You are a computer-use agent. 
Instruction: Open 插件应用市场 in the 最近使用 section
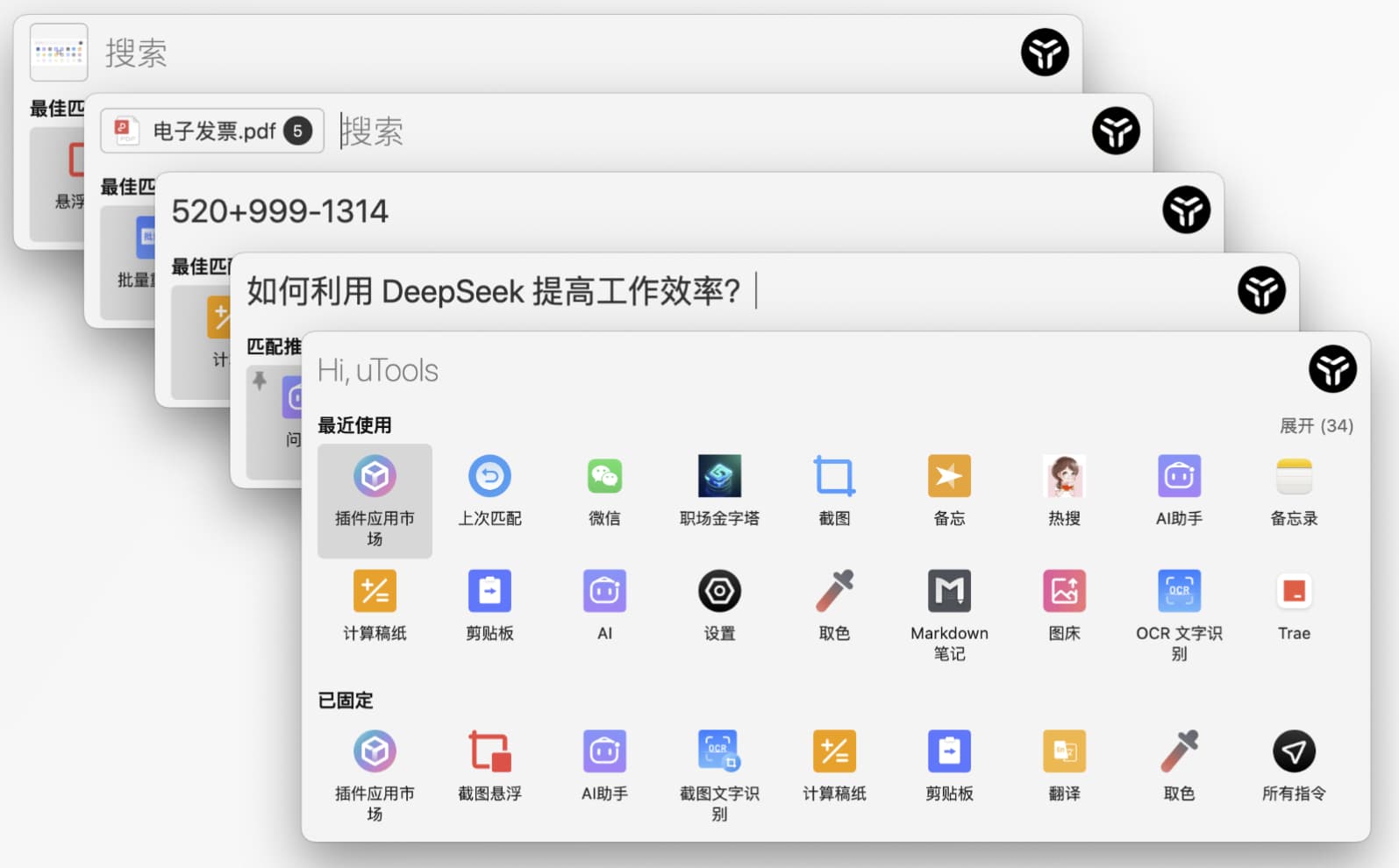pos(375,501)
